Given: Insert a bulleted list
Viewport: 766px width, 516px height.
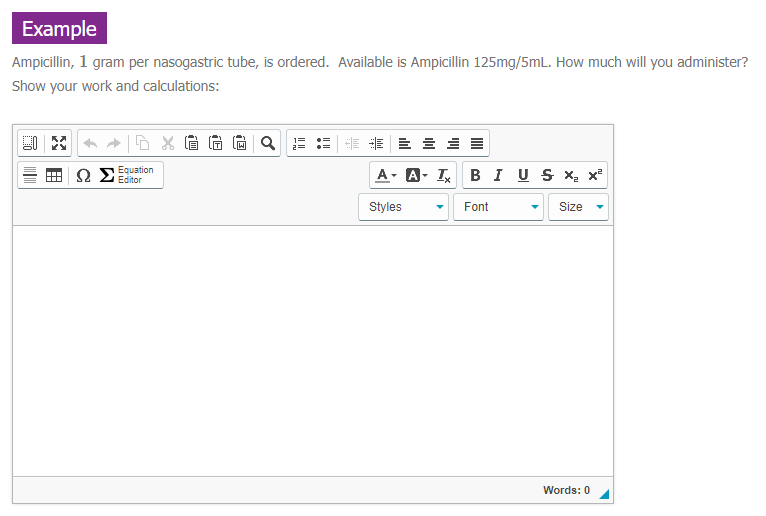Looking at the screenshot, I should point(323,143).
